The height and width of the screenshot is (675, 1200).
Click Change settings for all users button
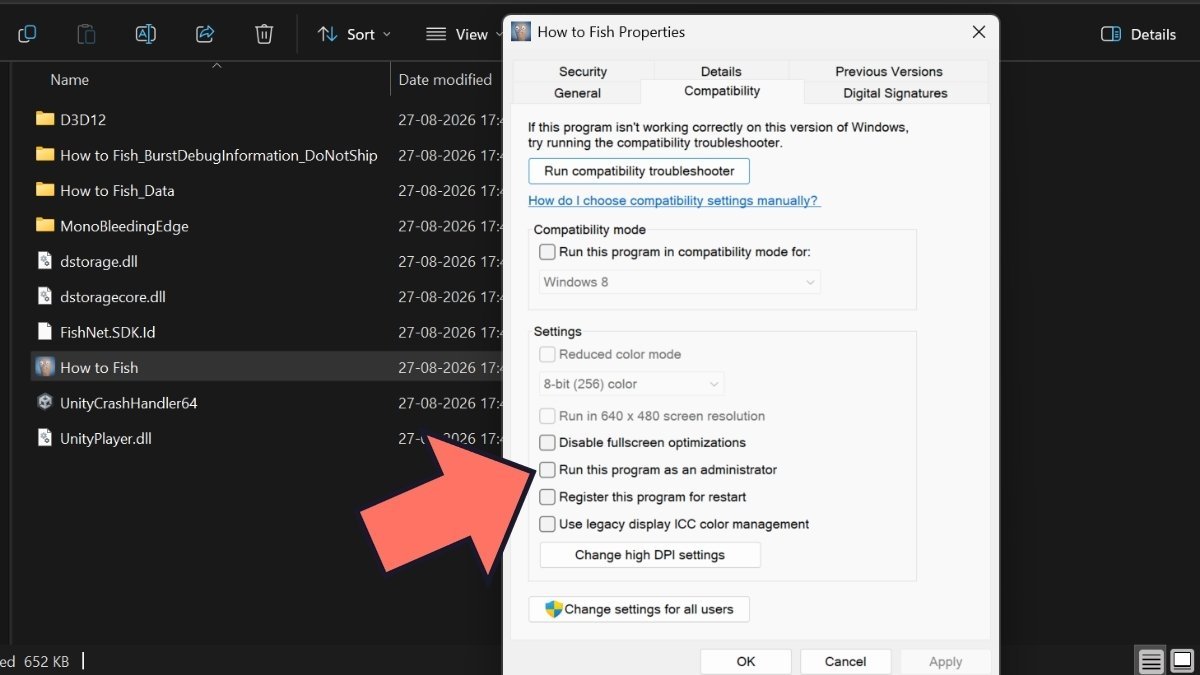click(x=639, y=609)
